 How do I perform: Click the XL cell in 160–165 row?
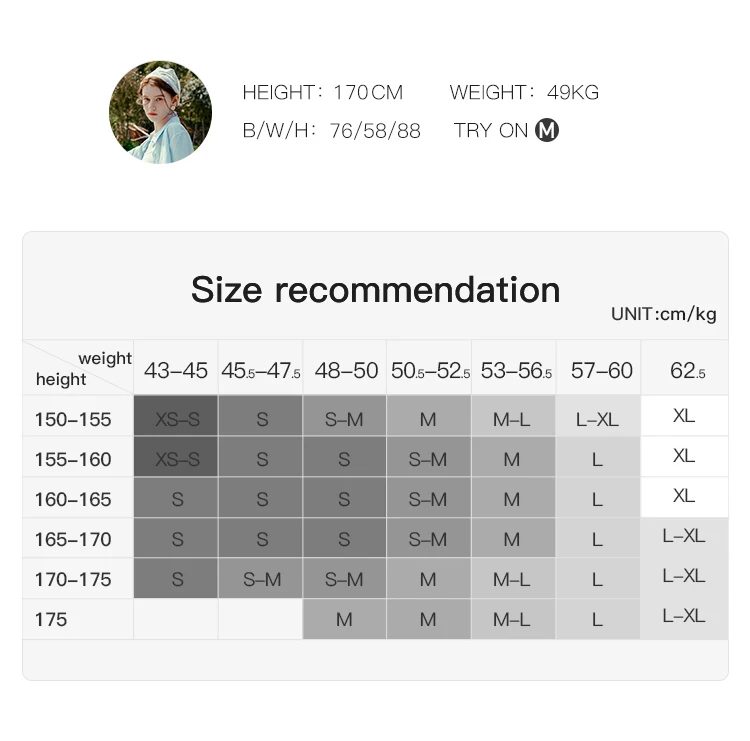[x=684, y=496]
